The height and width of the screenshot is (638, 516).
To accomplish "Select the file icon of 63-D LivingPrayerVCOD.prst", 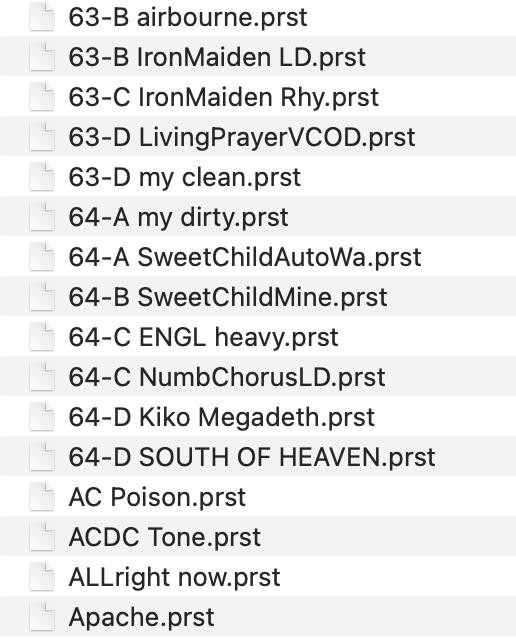I will [42, 137].
